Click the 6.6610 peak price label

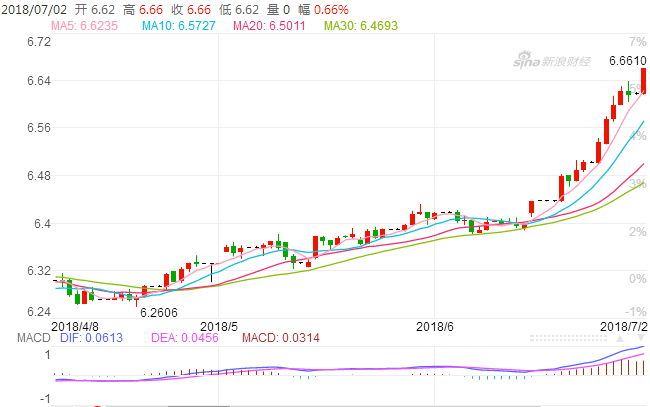626,61
